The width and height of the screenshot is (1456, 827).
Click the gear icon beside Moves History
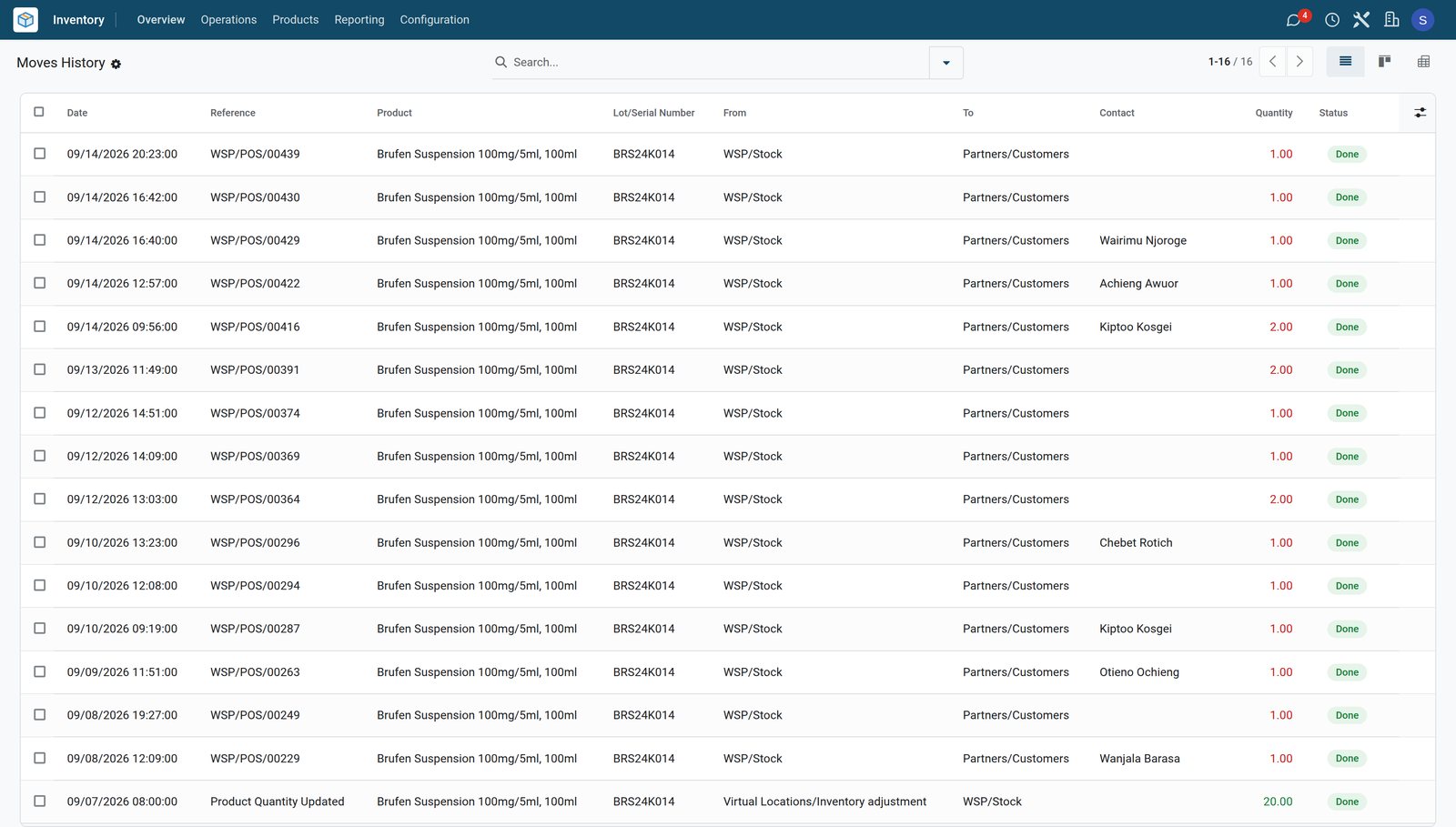coord(116,64)
